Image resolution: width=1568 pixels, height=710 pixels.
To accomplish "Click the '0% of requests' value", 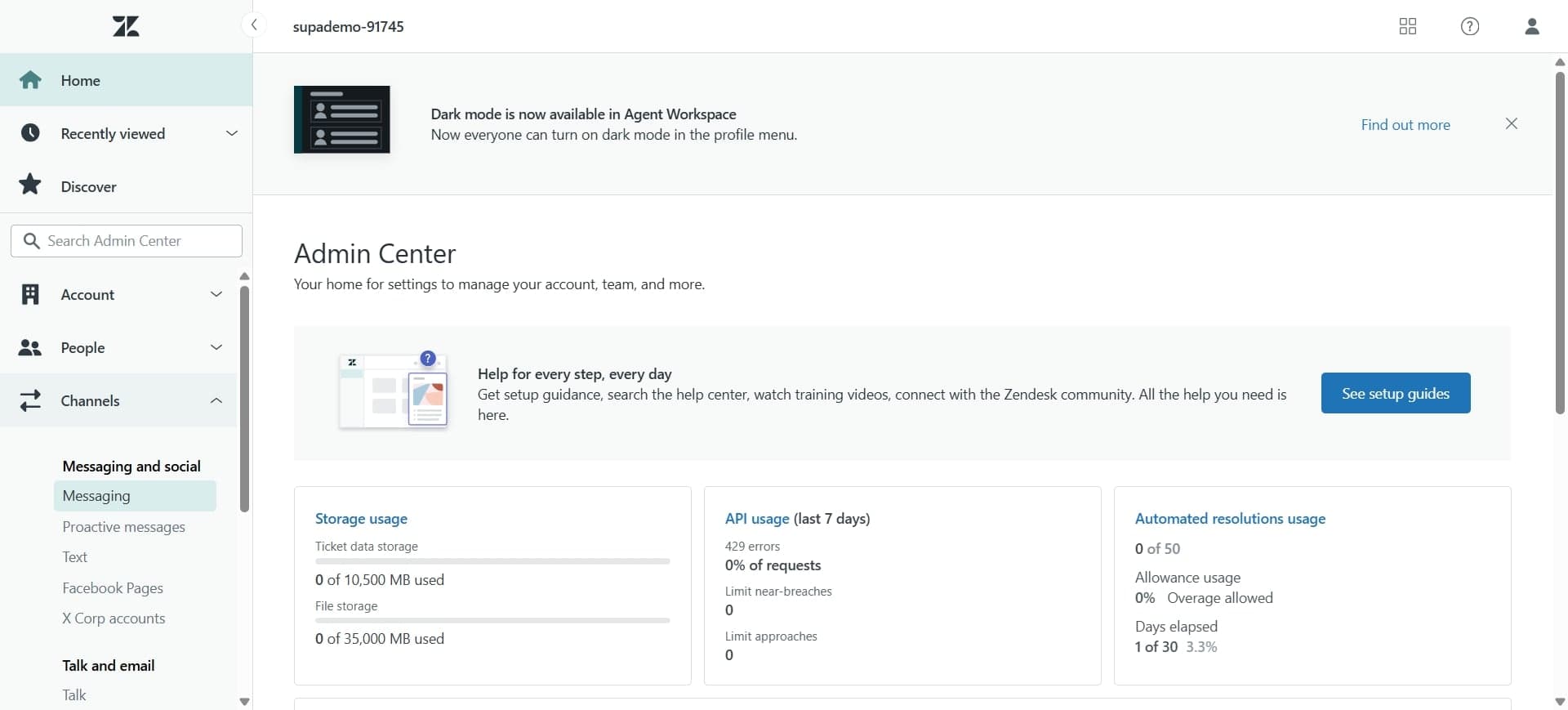I will [x=773, y=565].
